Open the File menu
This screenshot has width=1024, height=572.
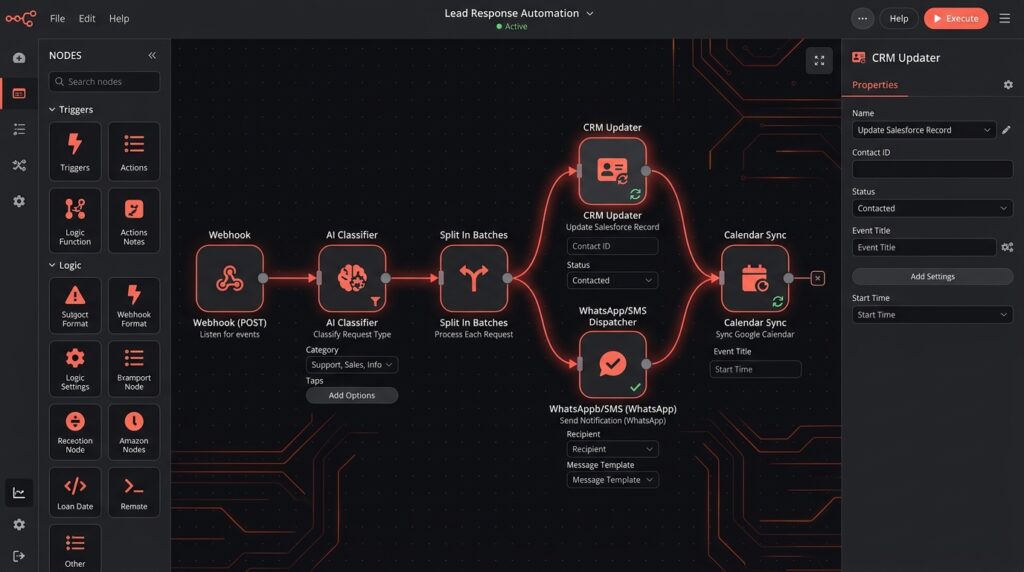[x=57, y=18]
